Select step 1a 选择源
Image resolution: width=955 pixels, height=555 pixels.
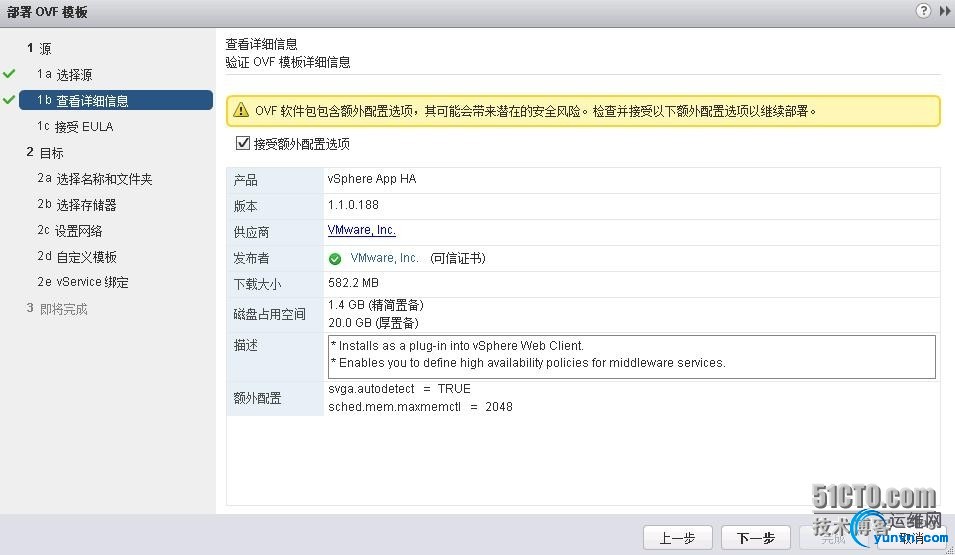point(65,74)
